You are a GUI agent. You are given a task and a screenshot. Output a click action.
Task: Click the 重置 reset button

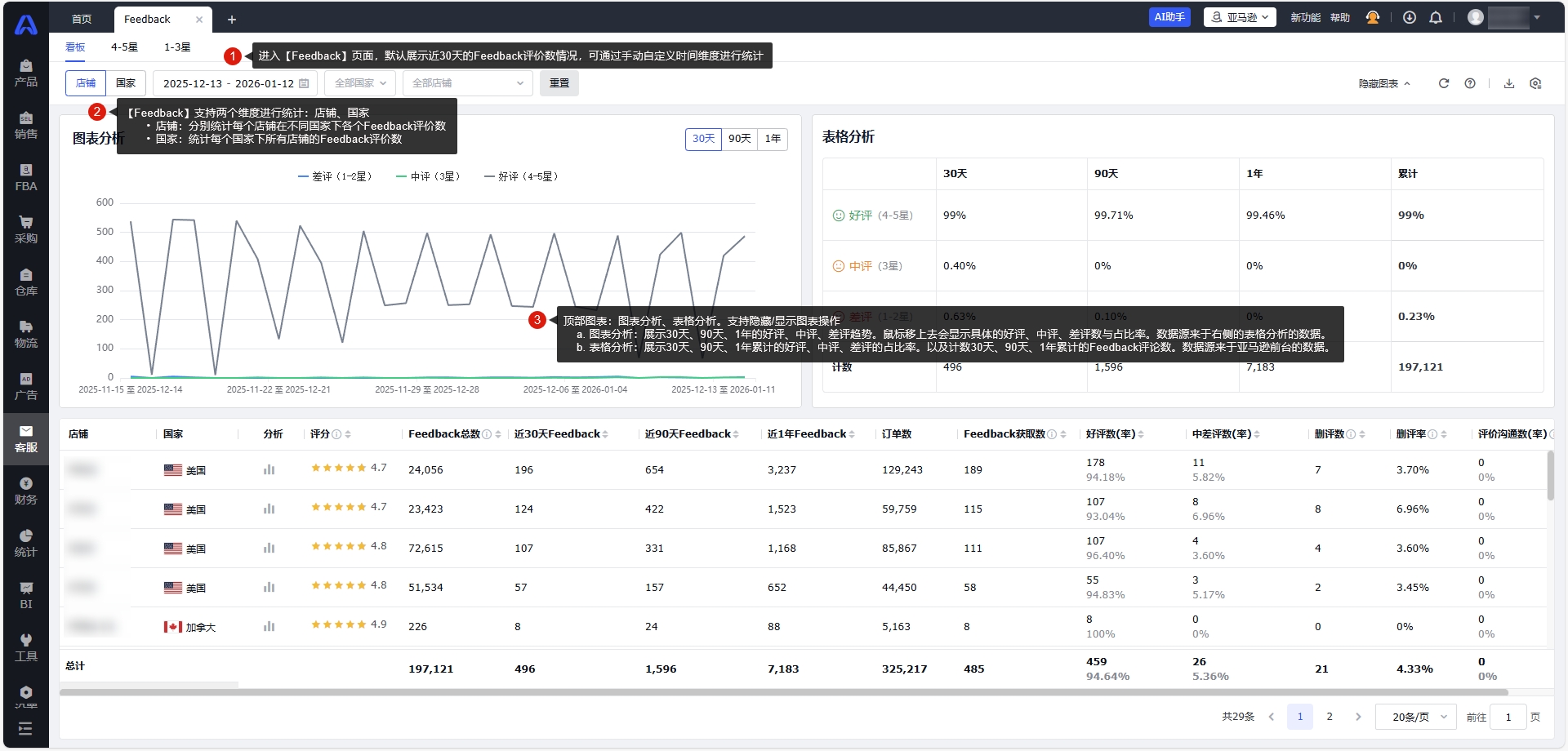(559, 83)
